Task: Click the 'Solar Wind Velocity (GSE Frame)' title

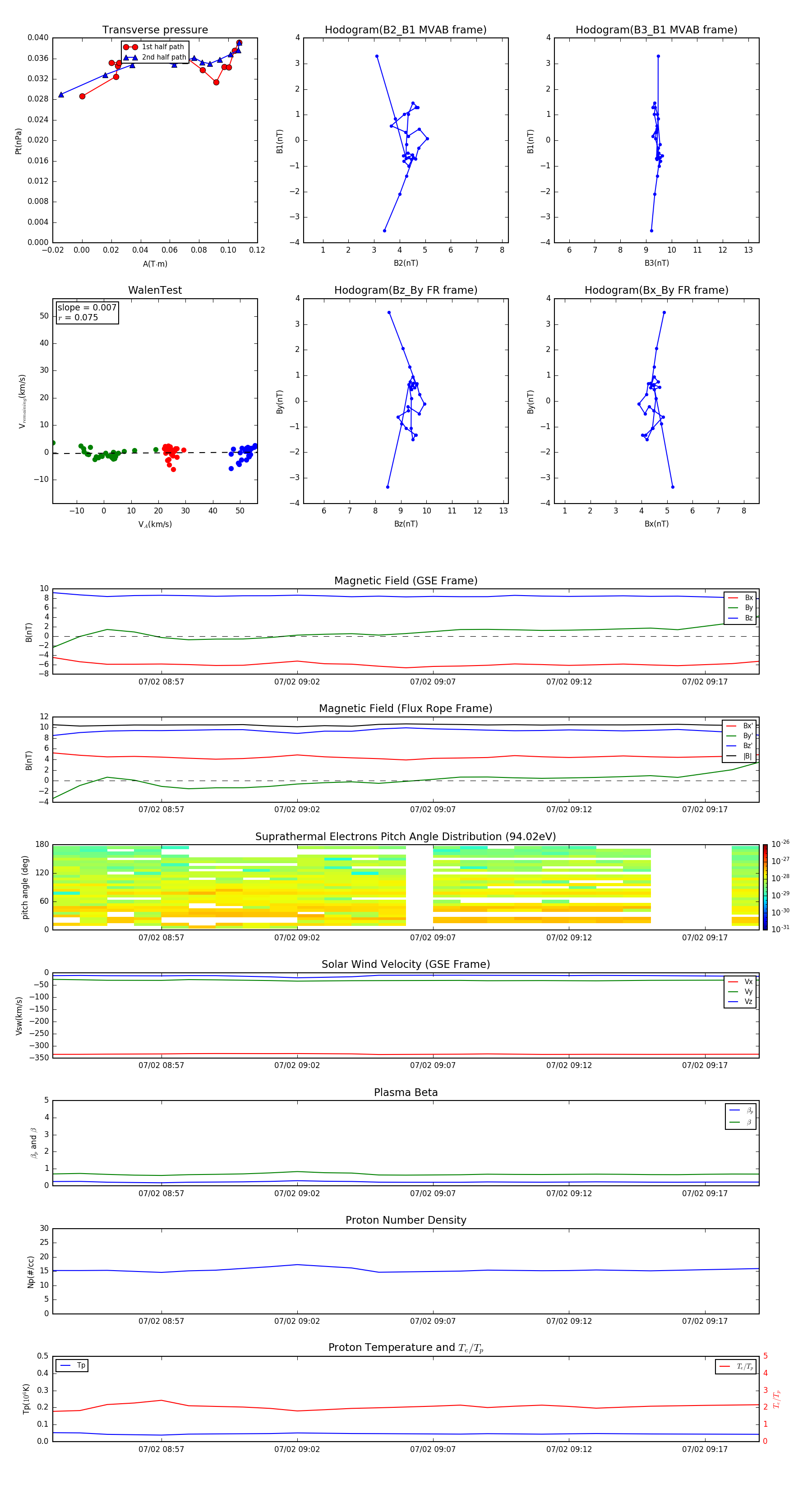Action: [x=406, y=964]
